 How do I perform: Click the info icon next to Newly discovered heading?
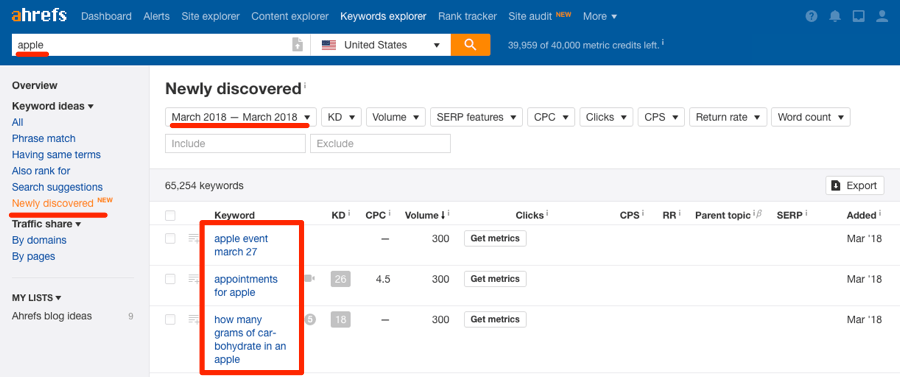305,85
